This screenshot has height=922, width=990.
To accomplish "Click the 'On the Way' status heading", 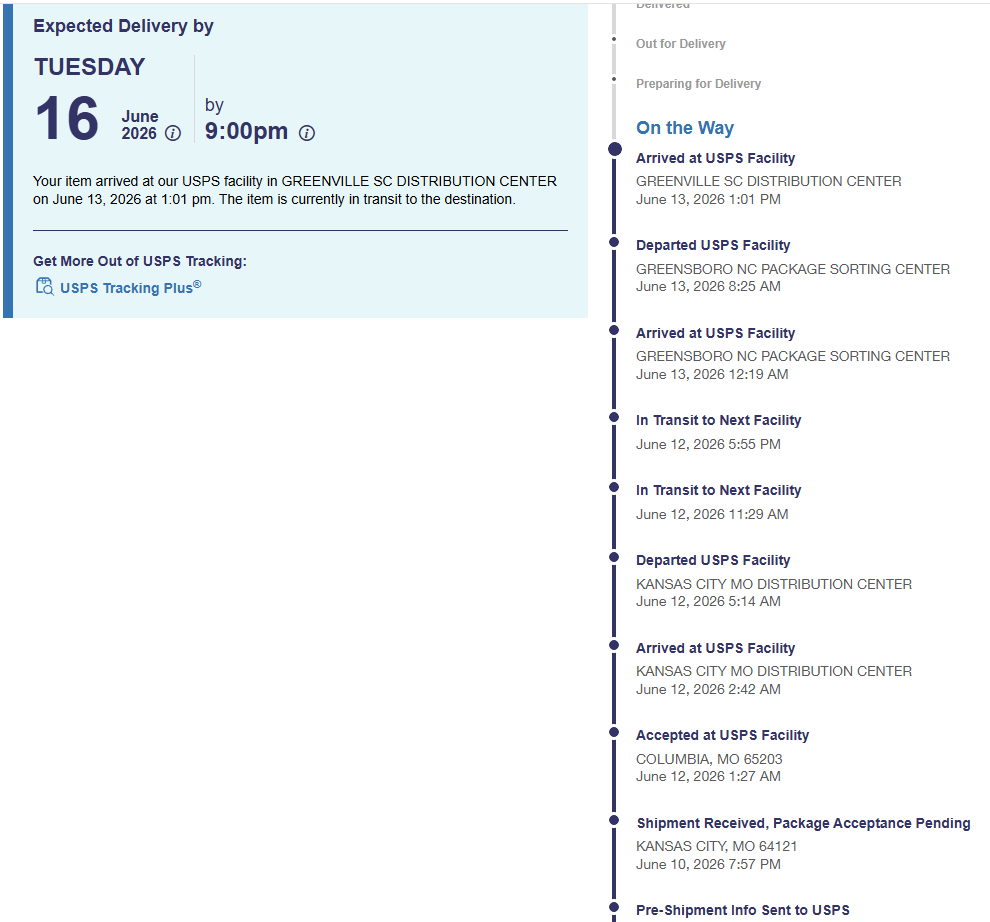I will 685,128.
